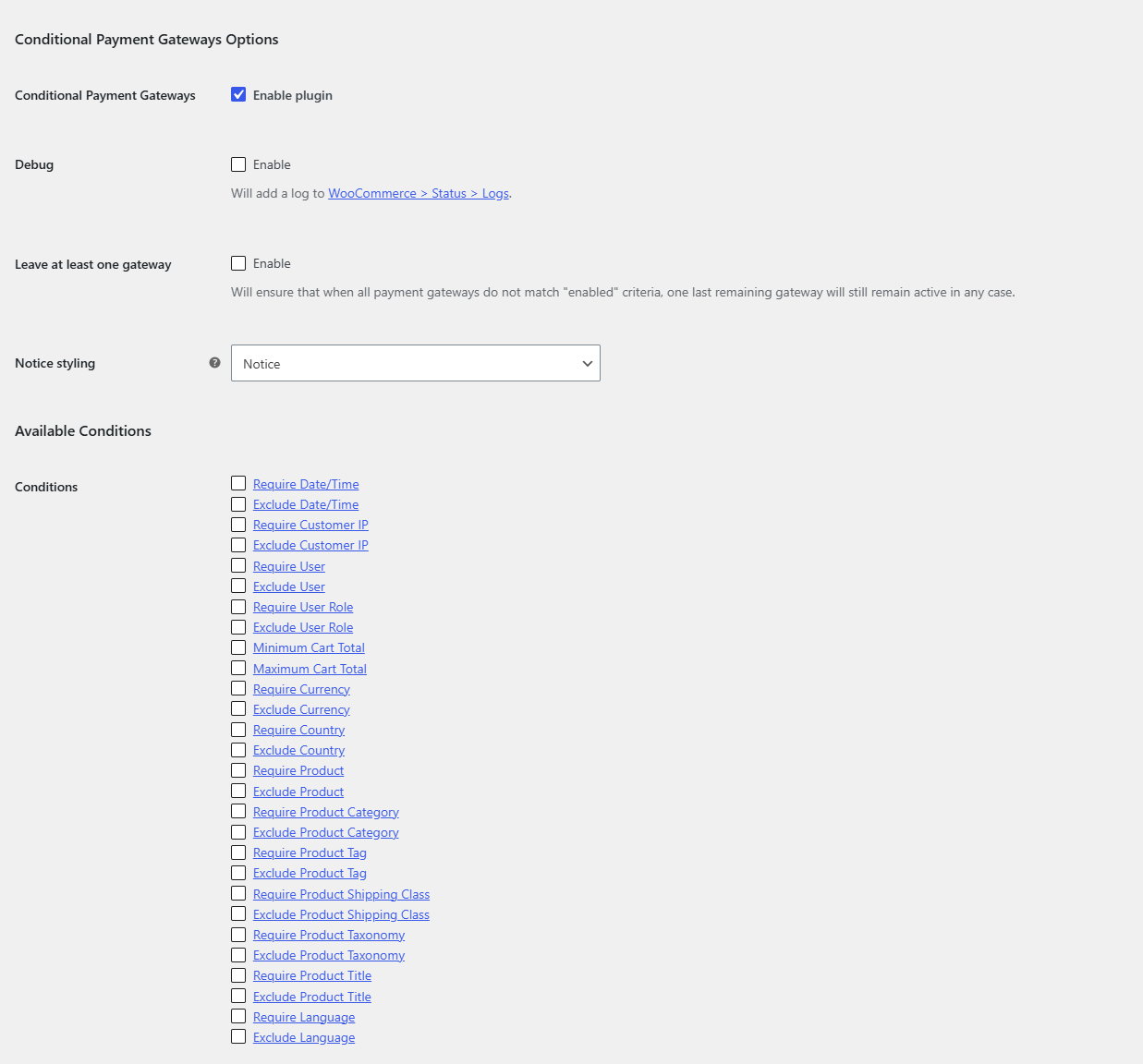This screenshot has width=1143, height=1064.
Task: Check the Exclude Country box
Action: click(238, 750)
